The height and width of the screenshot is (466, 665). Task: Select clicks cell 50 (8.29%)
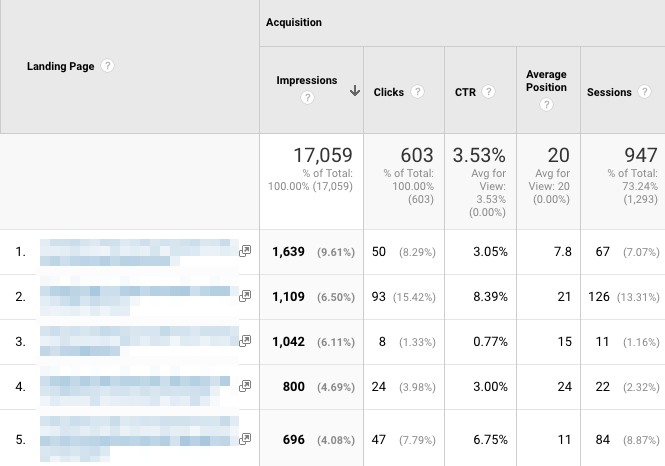click(404, 252)
